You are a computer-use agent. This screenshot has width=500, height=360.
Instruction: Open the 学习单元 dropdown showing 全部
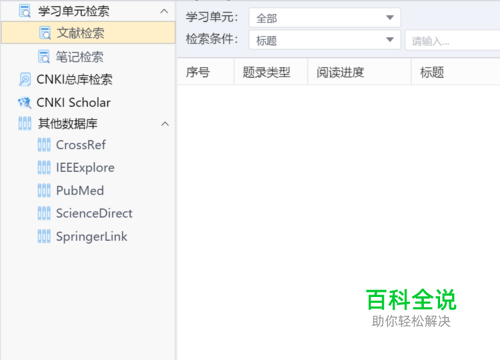tap(325, 18)
